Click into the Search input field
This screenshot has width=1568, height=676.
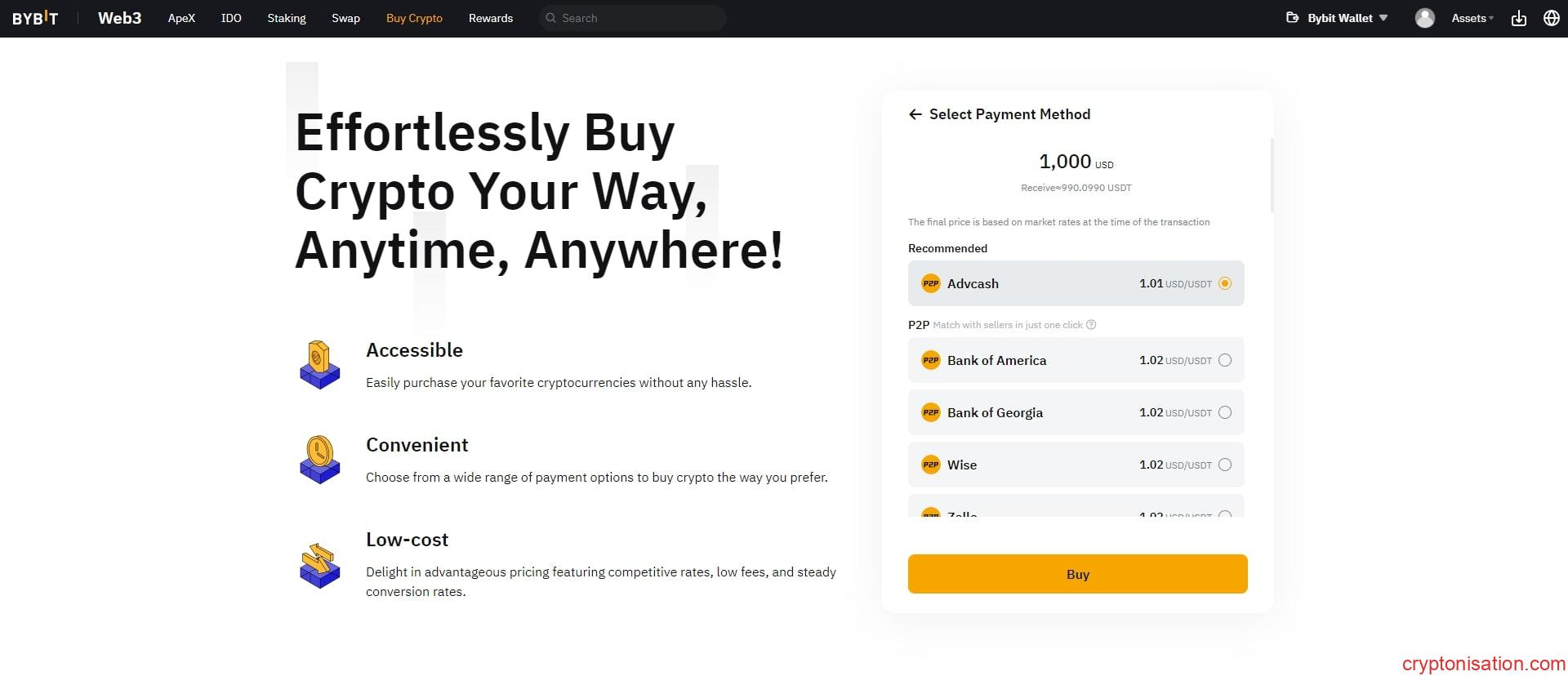pos(637,18)
